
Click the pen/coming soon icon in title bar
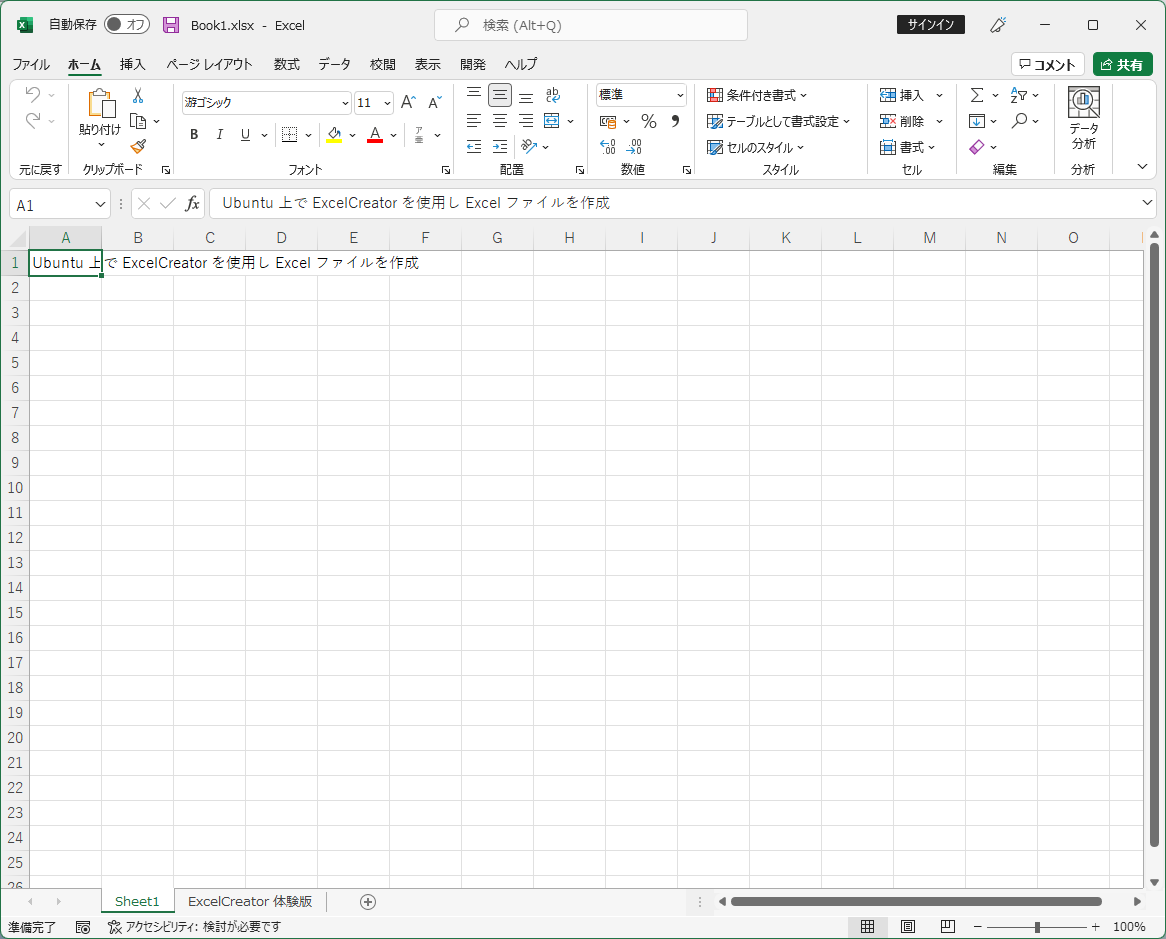(998, 25)
